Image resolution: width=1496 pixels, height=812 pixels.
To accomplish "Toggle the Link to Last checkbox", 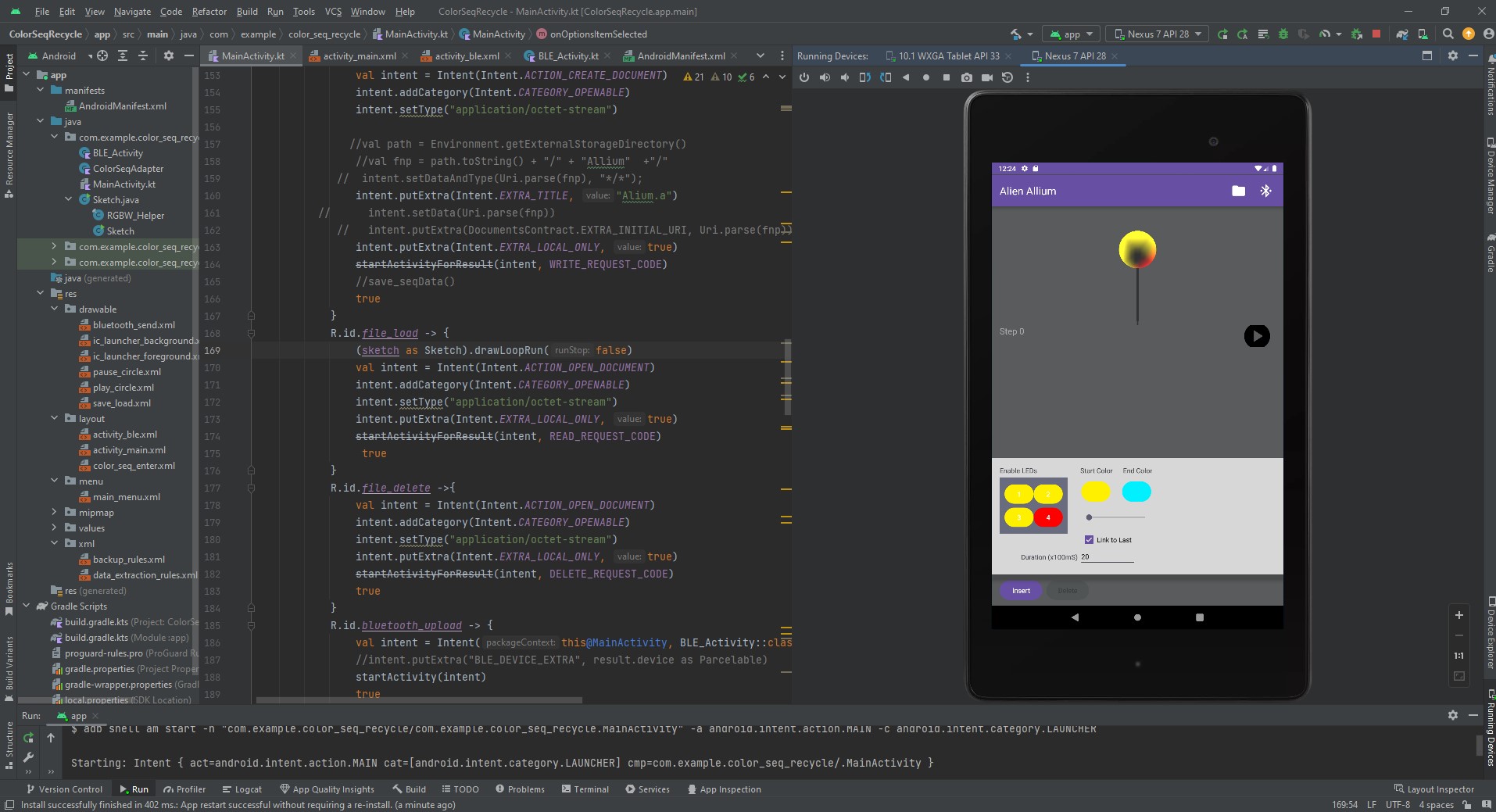I will point(1089,539).
